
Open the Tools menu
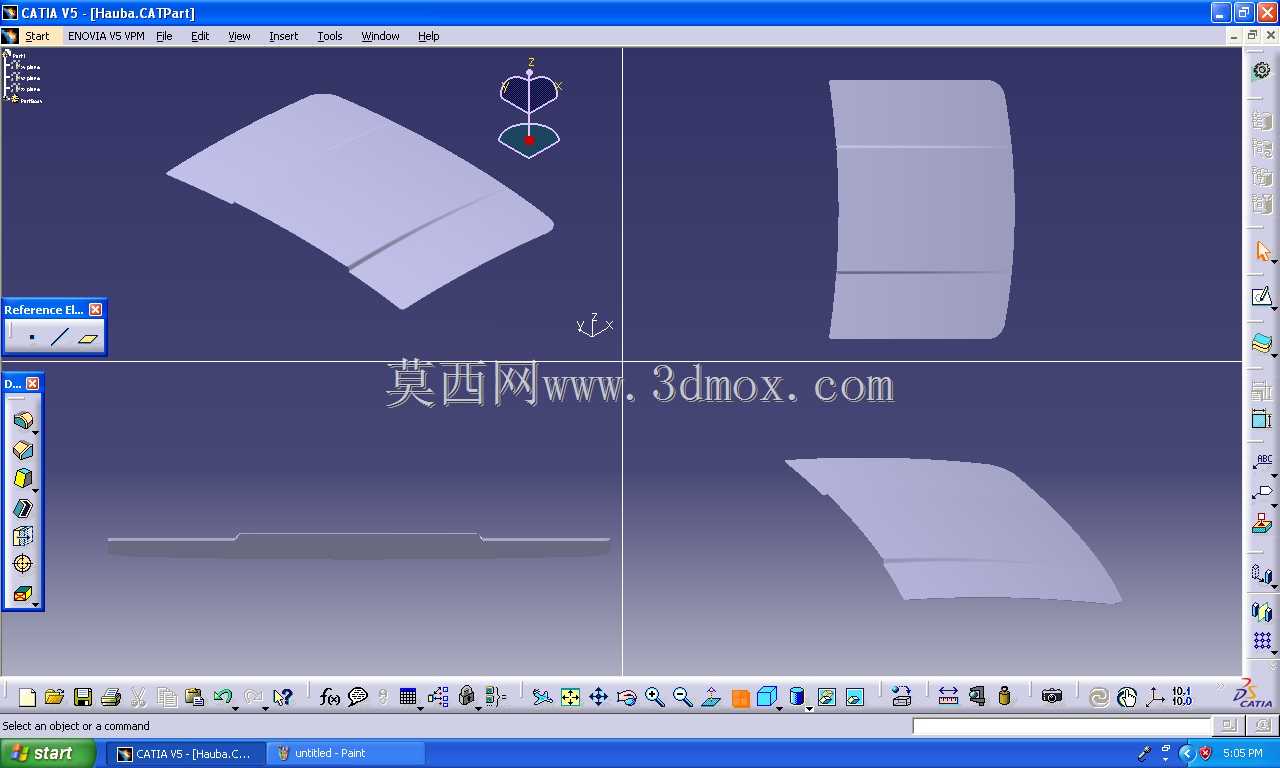330,36
